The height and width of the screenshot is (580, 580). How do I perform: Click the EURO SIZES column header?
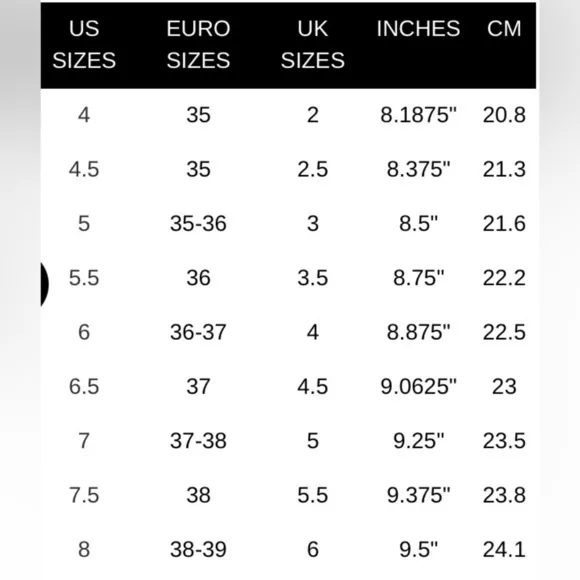tap(198, 44)
